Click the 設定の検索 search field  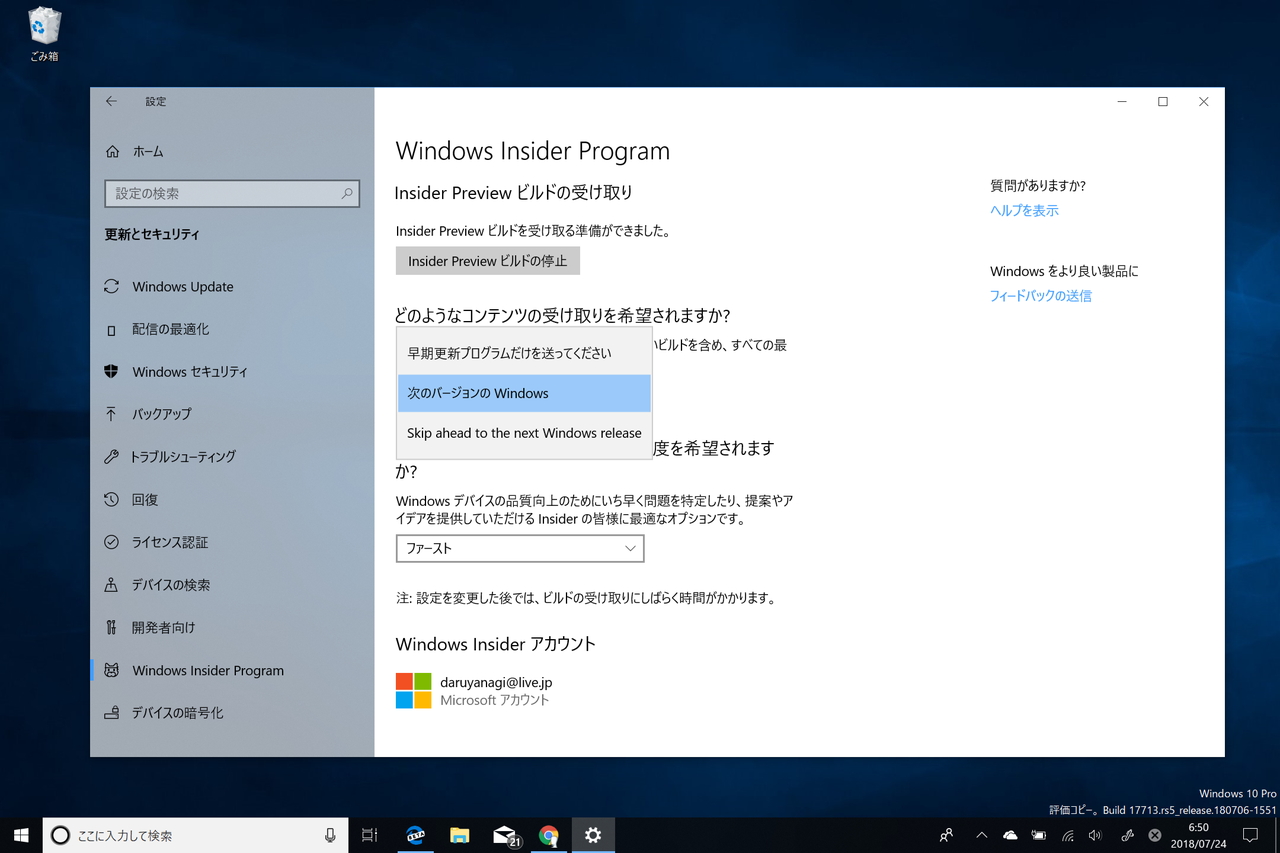[232, 193]
